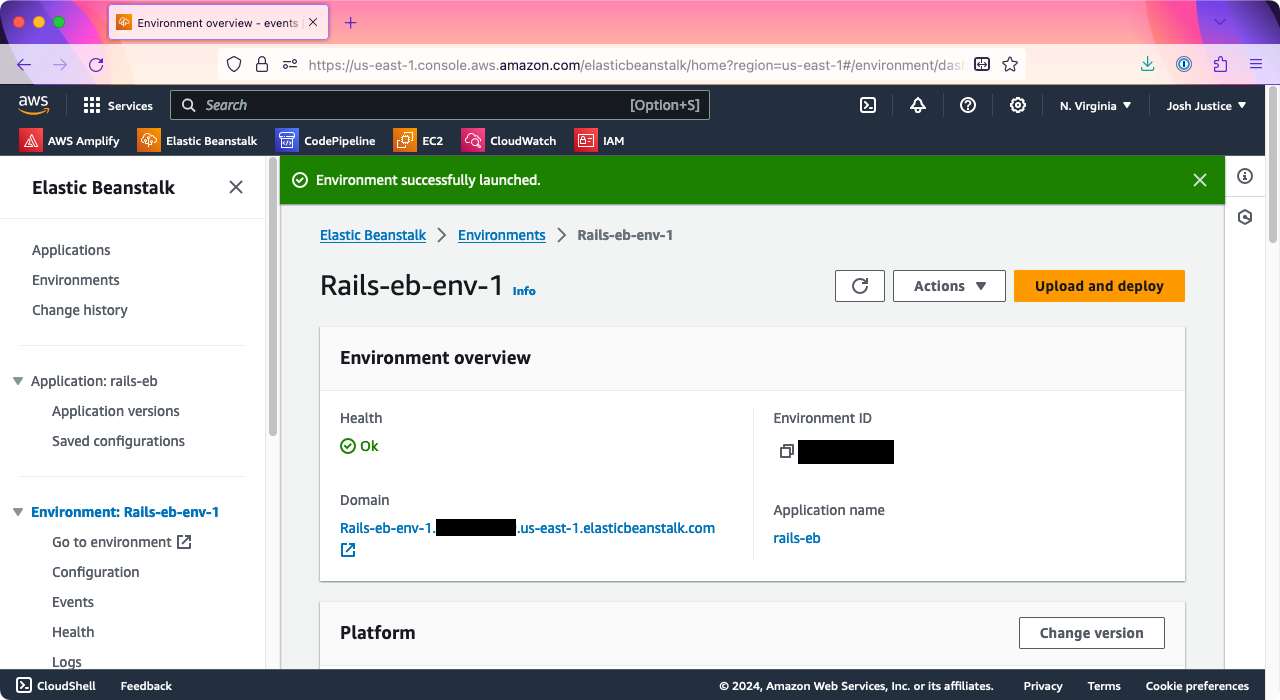Image resolution: width=1280 pixels, height=700 pixels.
Task: Open CodePipeline favorite shortcut
Action: point(326,140)
